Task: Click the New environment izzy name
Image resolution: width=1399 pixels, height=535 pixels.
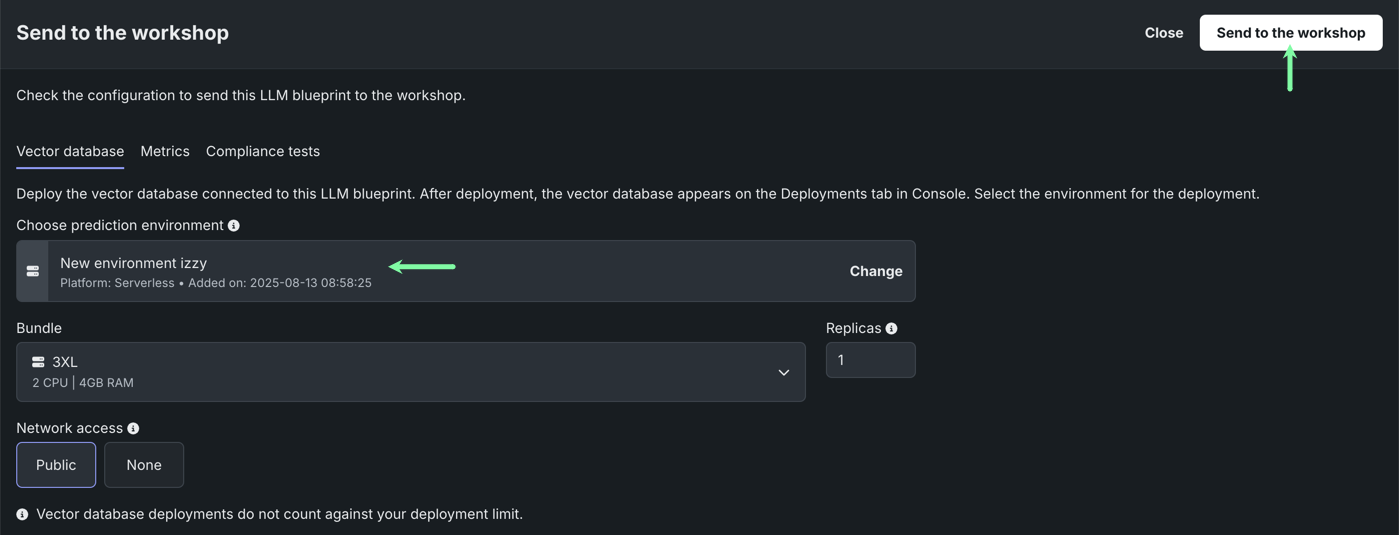Action: (x=133, y=263)
